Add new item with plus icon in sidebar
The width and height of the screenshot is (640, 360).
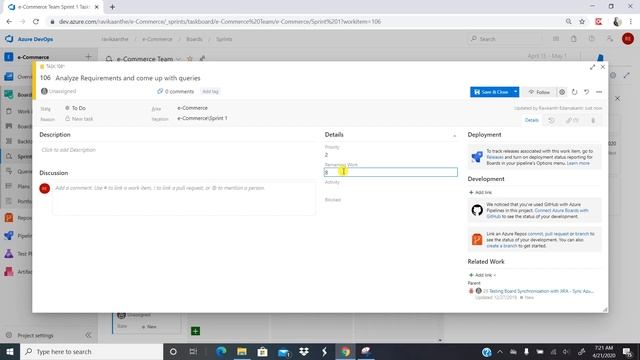88,57
